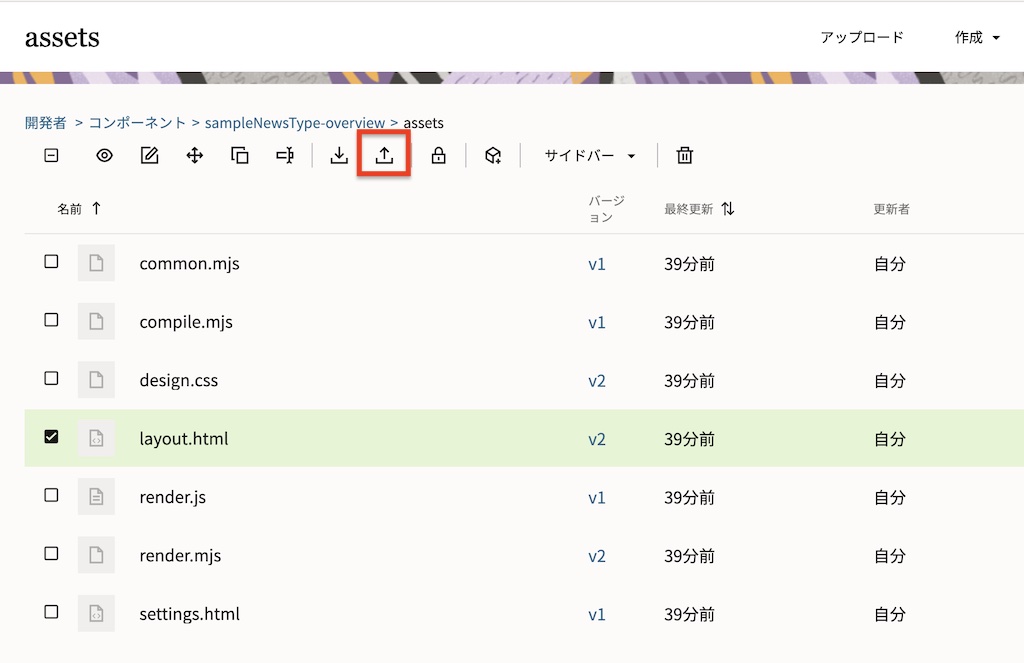Open v2 version link for design.css
Screen dimensions: 1024x663
[596, 381]
